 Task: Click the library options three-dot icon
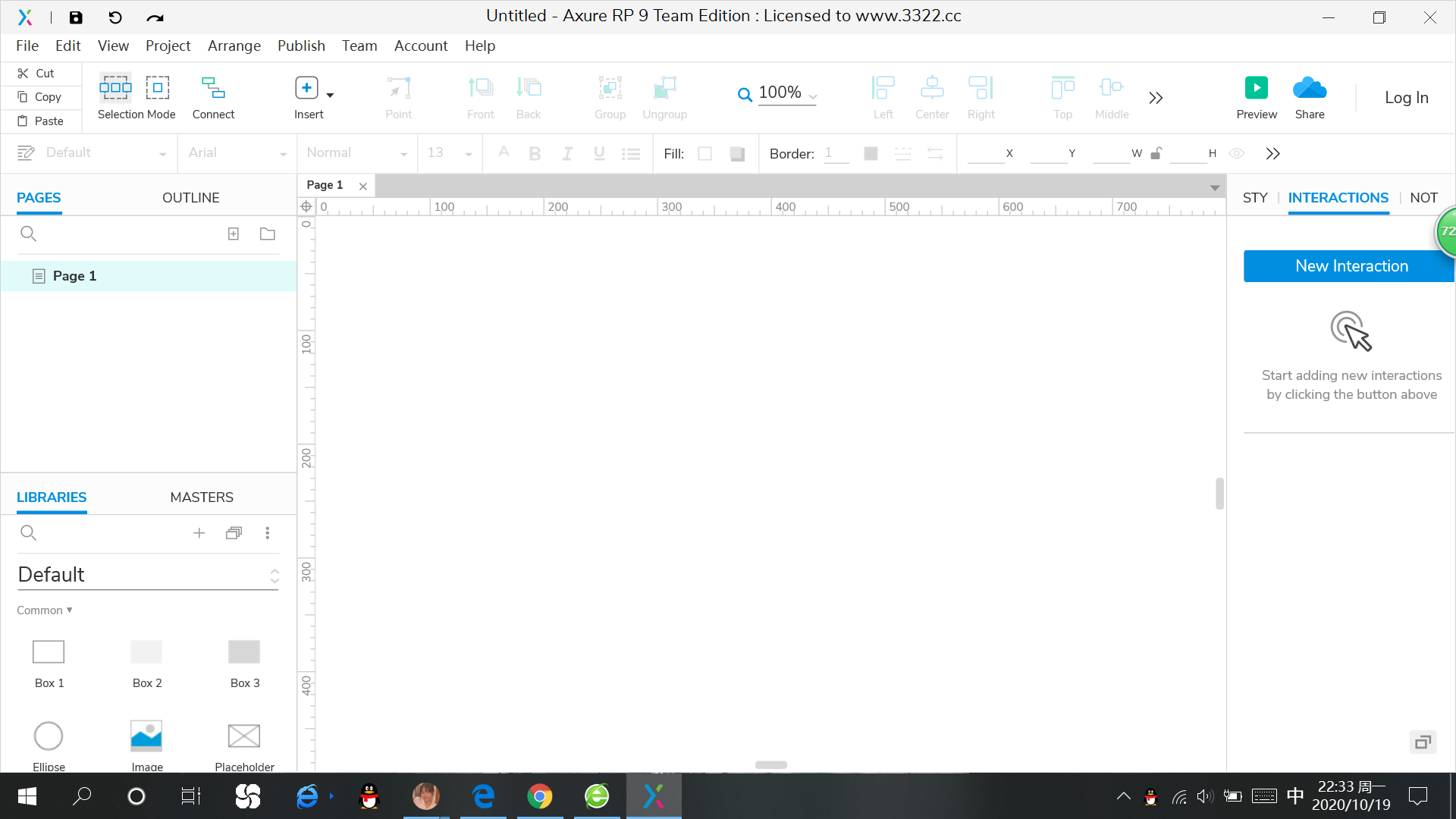267,533
